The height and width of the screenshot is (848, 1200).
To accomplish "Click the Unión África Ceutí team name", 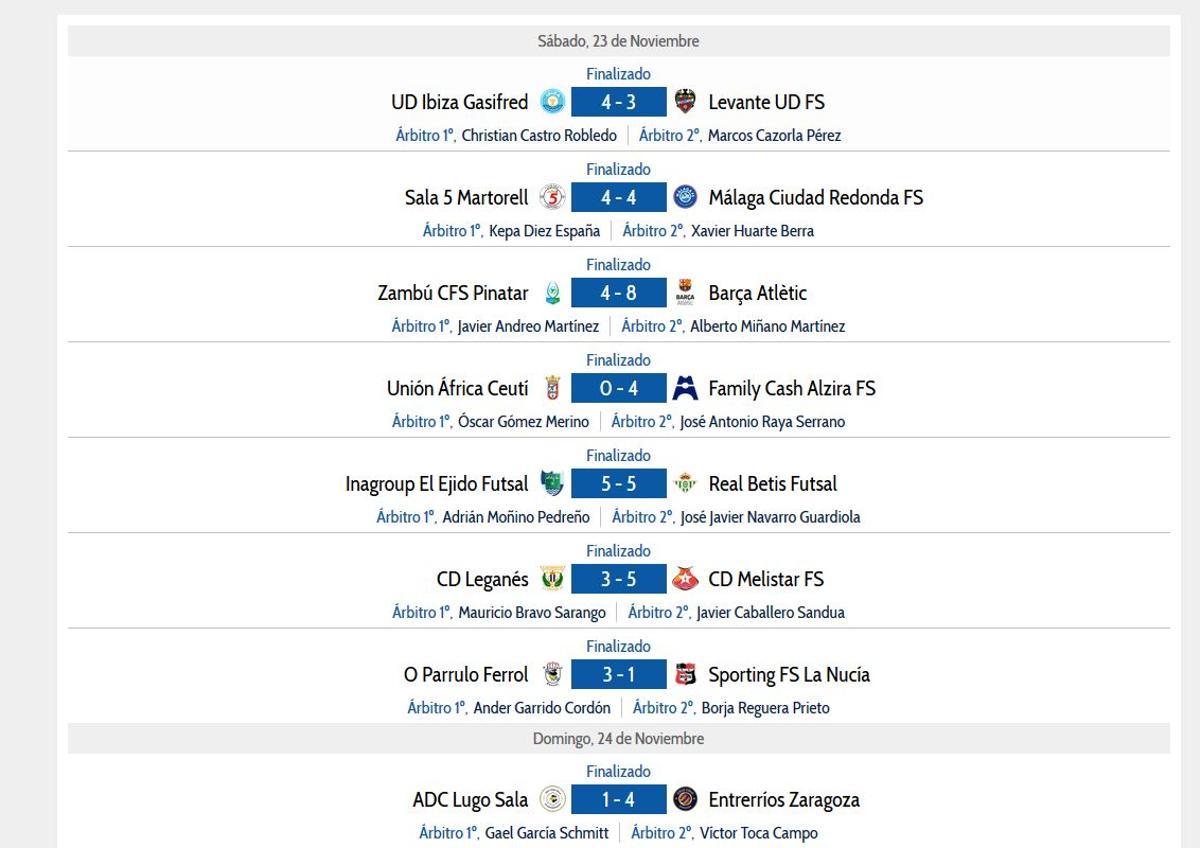I will 457,388.
